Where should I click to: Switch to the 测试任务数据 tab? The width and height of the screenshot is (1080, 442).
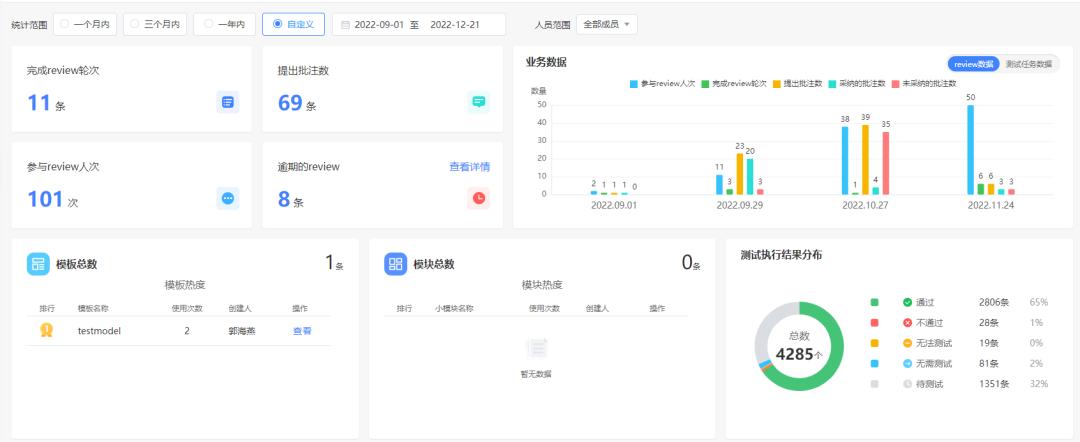click(x=1029, y=64)
